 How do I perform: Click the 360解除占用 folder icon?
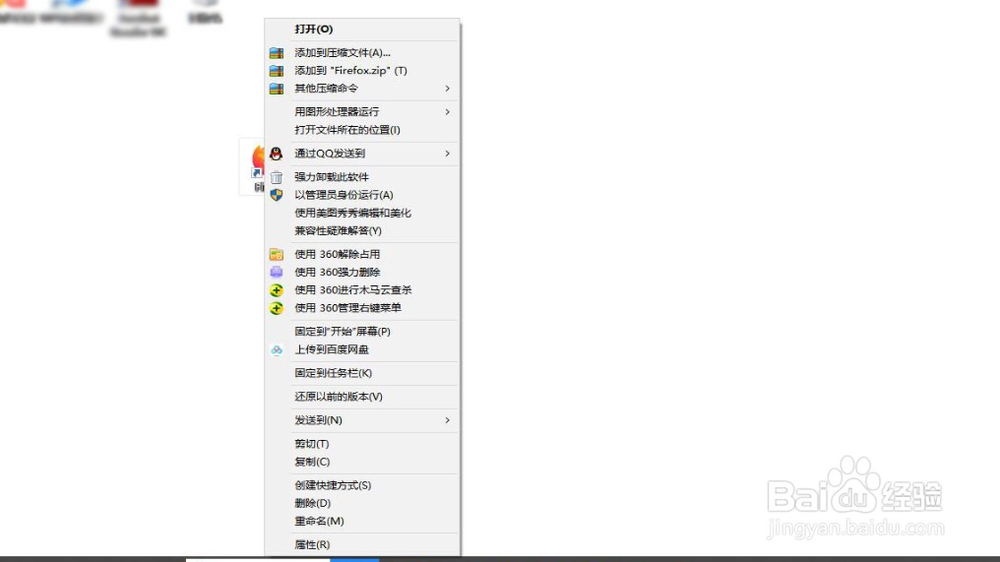(x=276, y=255)
